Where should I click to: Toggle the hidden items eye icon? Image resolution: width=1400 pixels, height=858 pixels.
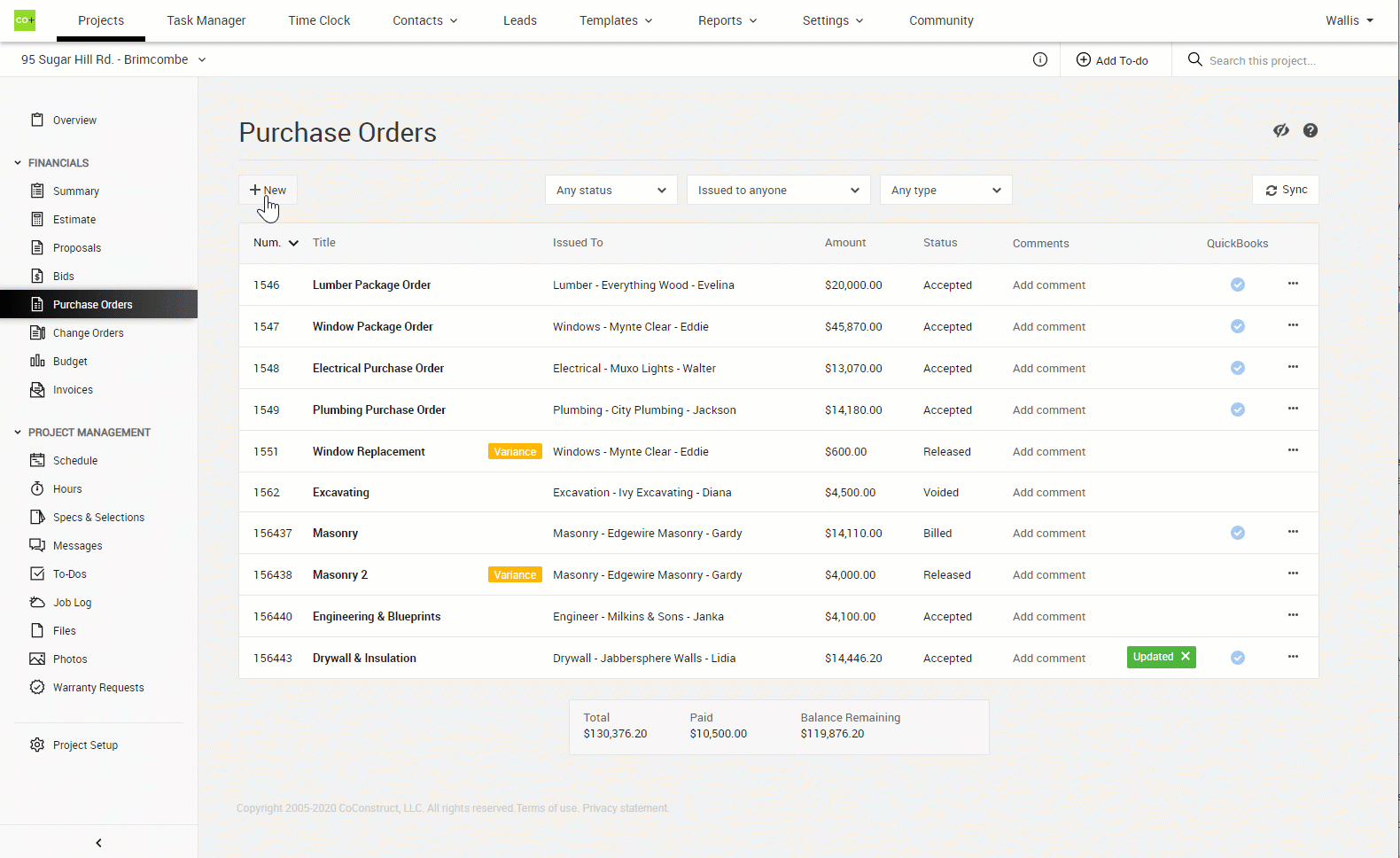[x=1281, y=130]
